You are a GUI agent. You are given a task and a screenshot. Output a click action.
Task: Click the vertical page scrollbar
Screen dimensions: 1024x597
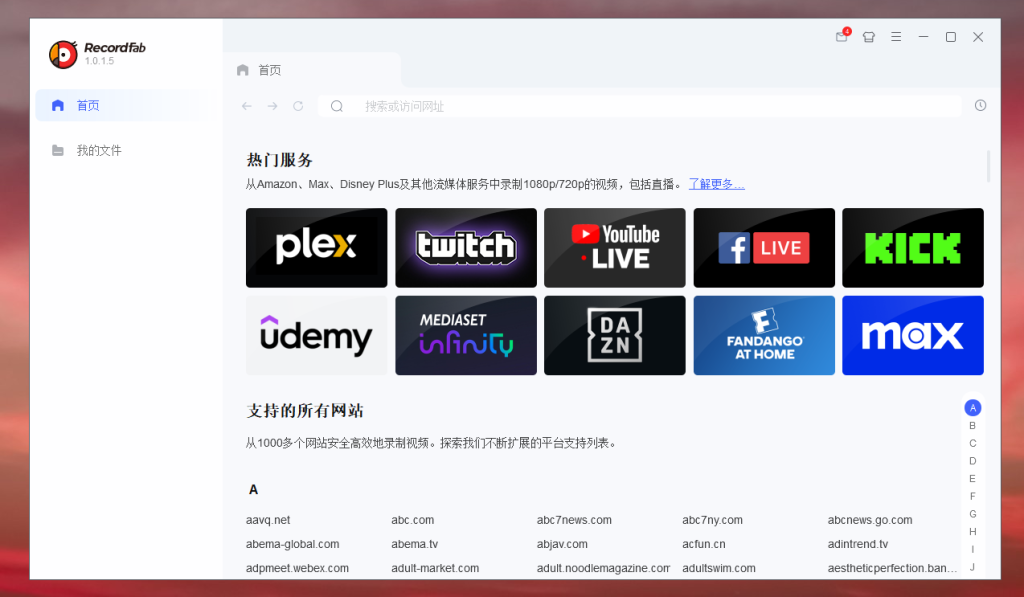988,167
